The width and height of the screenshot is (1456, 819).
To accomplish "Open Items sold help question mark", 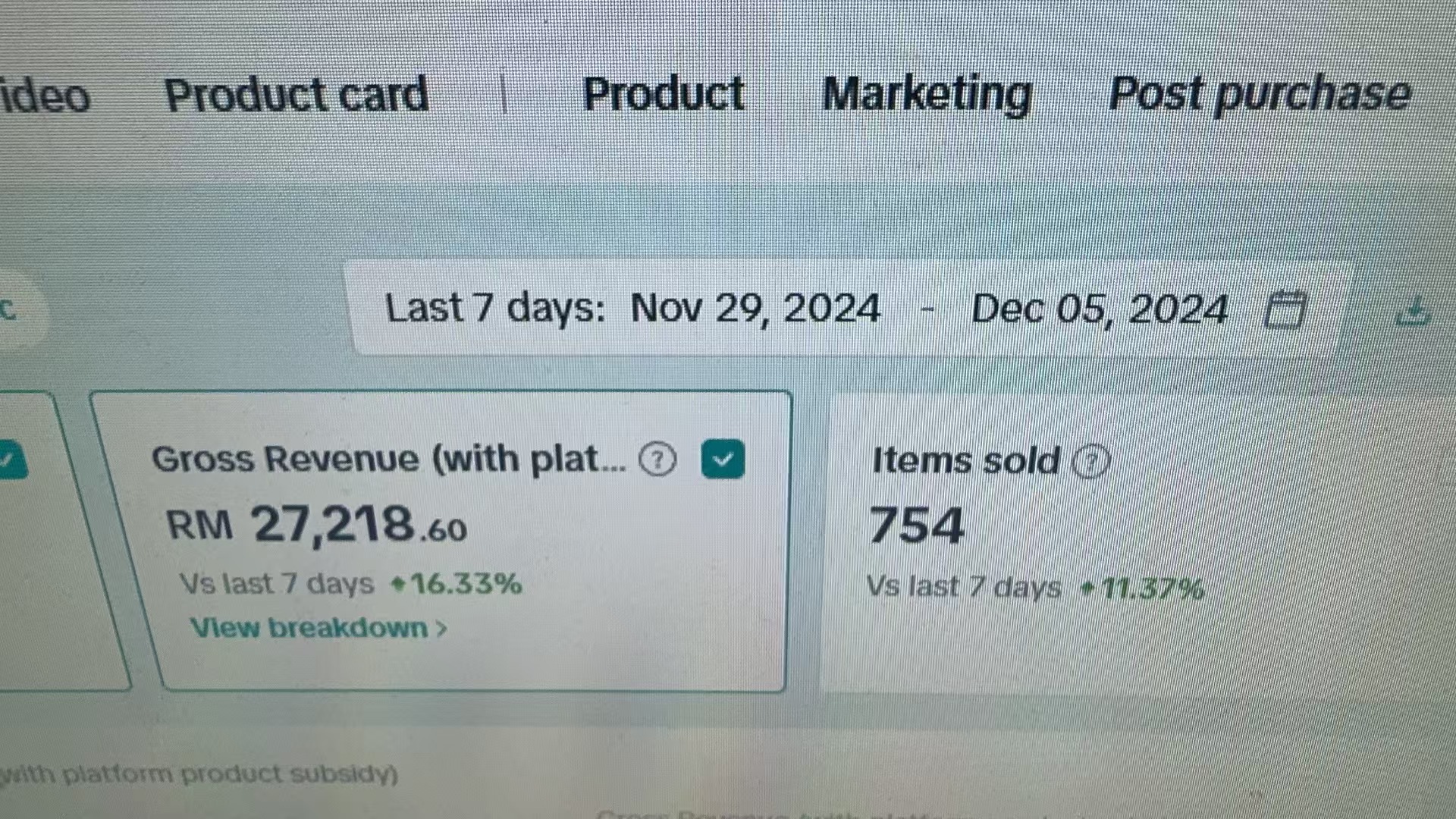I will coord(1090,460).
